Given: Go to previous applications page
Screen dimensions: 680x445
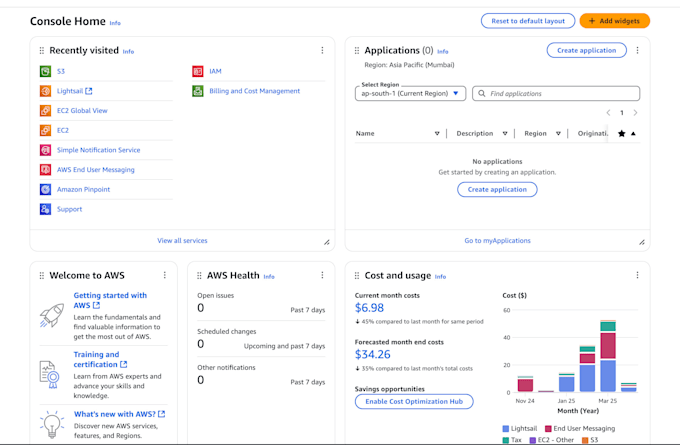Looking at the screenshot, I should pyautogui.click(x=608, y=113).
